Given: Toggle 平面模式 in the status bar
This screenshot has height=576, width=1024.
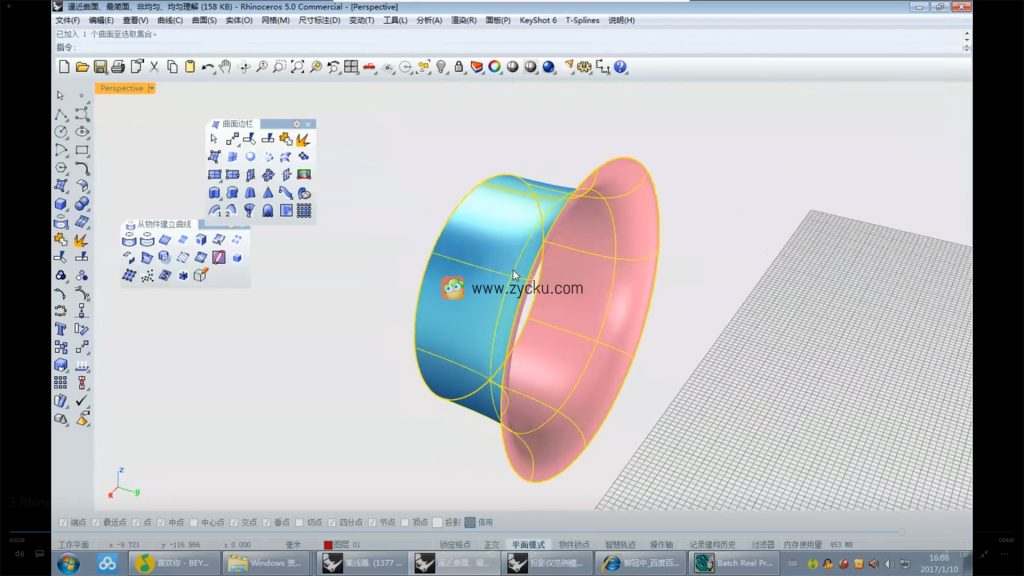Looking at the screenshot, I should (x=528, y=545).
